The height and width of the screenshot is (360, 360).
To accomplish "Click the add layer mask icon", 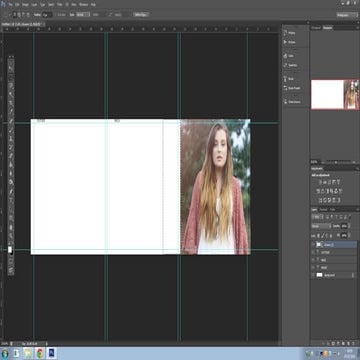I will (x=332, y=343).
